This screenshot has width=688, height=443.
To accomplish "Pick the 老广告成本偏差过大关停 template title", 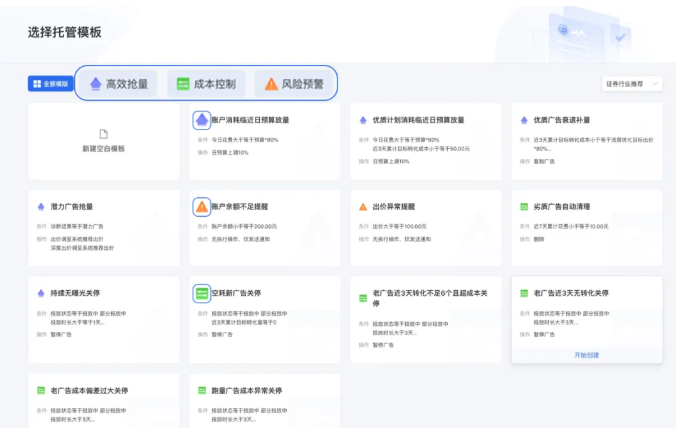I will 89,390.
